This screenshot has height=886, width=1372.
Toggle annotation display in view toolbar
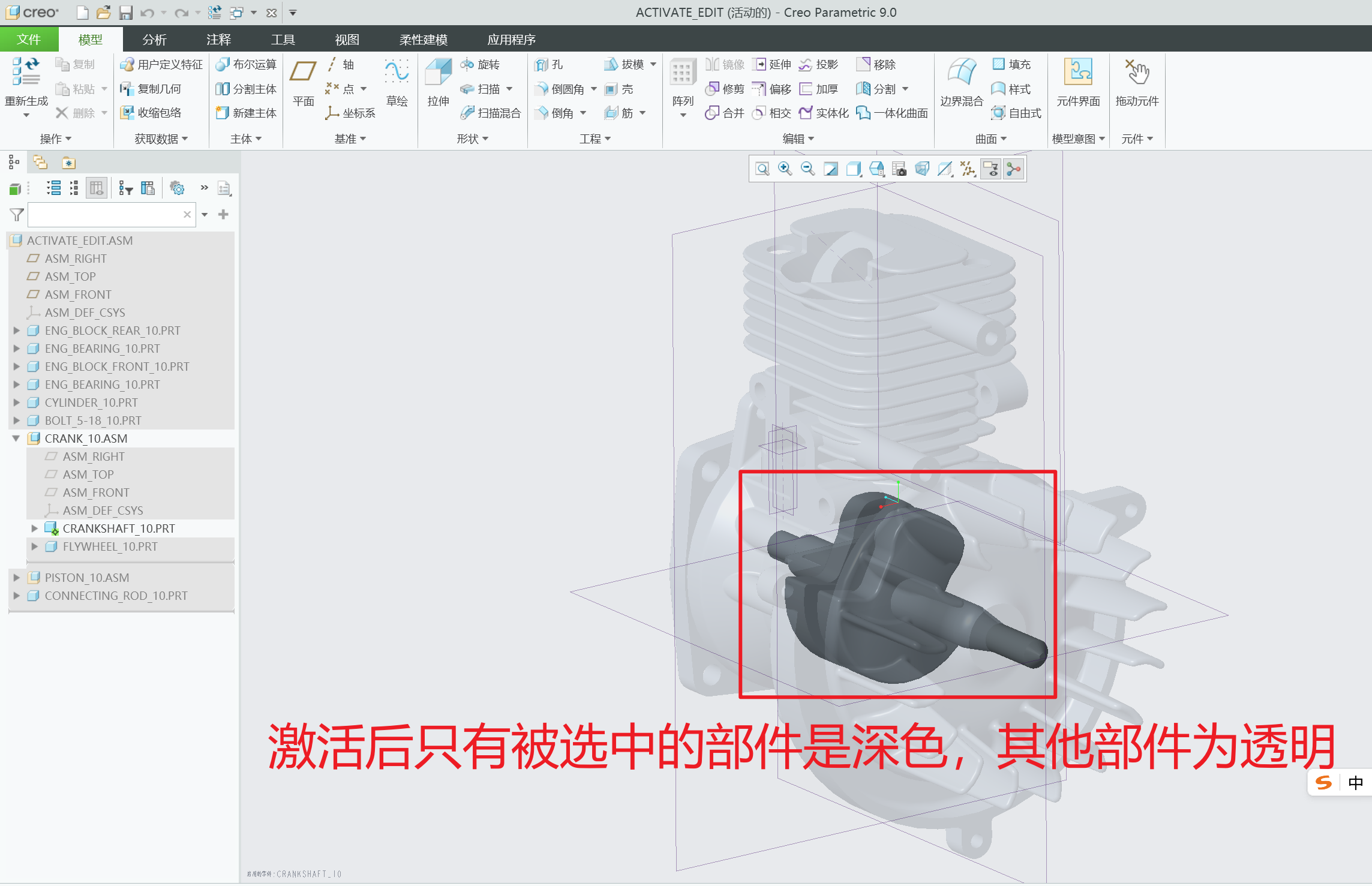pos(990,169)
